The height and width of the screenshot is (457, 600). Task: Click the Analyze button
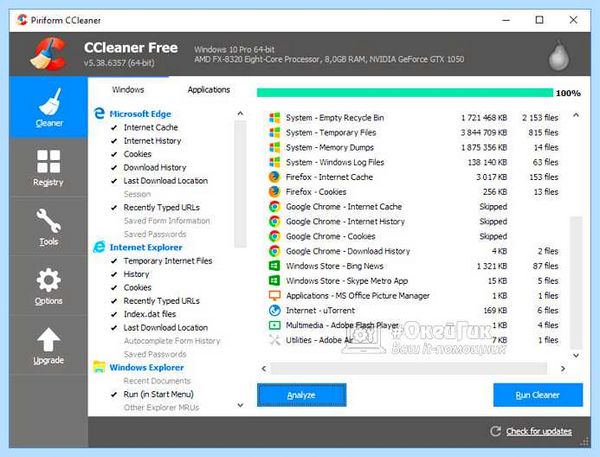[x=302, y=395]
